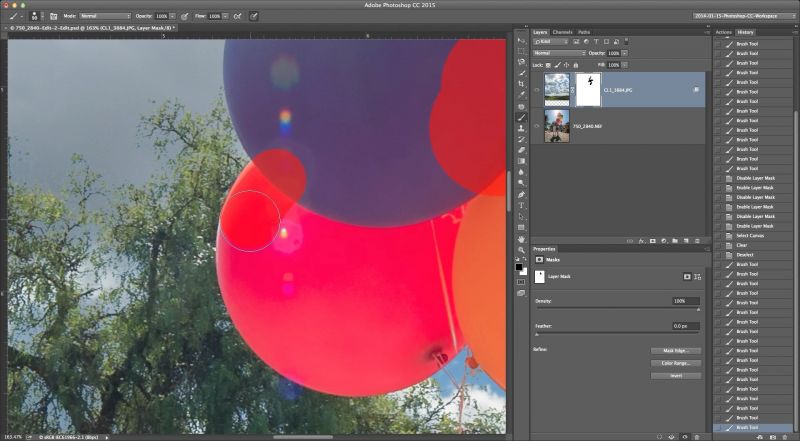Select the Eraser tool
The width and height of the screenshot is (800, 441).
[x=521, y=151]
